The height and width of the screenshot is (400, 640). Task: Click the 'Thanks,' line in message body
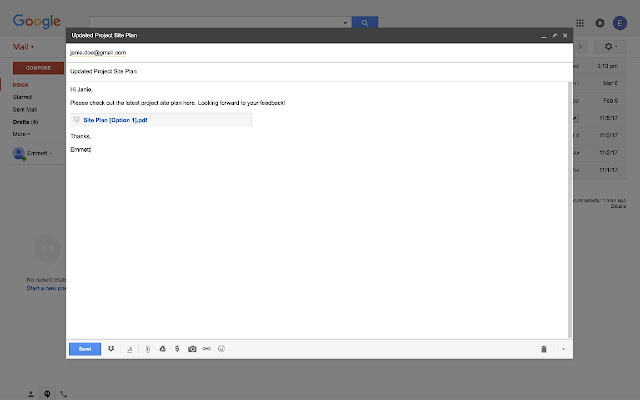[80, 136]
